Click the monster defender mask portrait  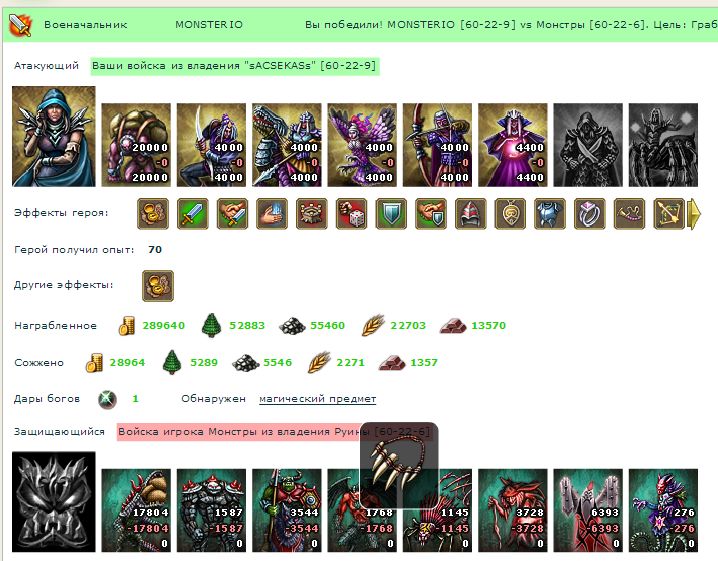(x=54, y=502)
